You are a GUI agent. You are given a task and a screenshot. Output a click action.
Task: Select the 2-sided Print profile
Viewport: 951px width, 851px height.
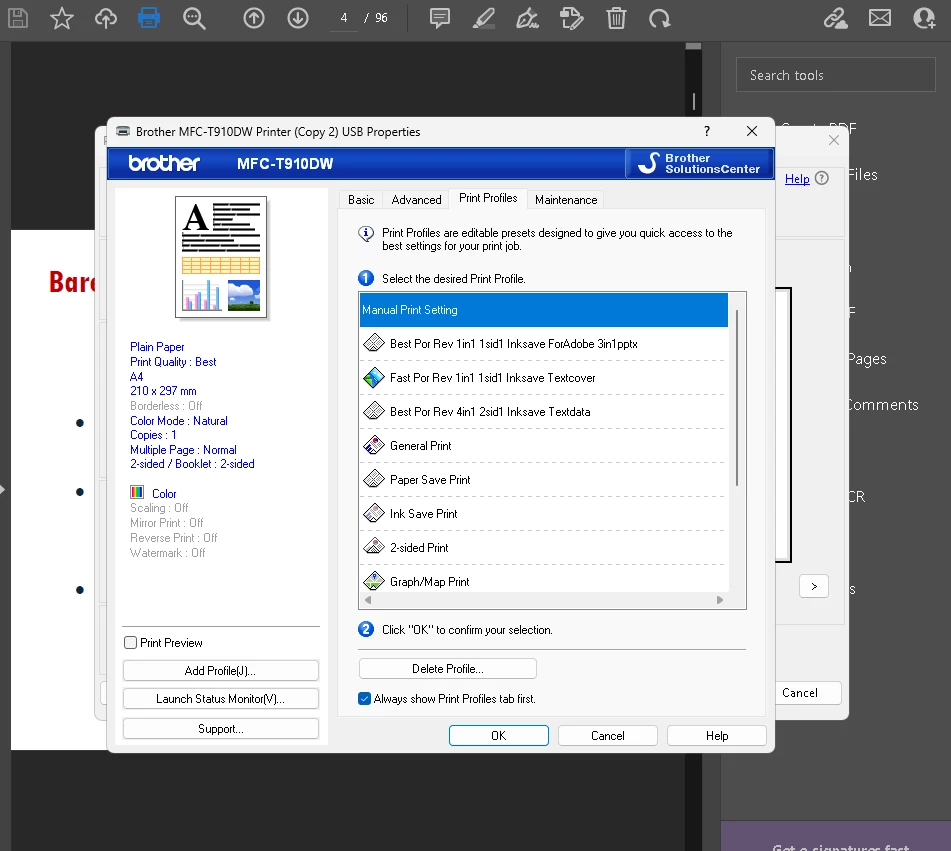click(x=544, y=548)
